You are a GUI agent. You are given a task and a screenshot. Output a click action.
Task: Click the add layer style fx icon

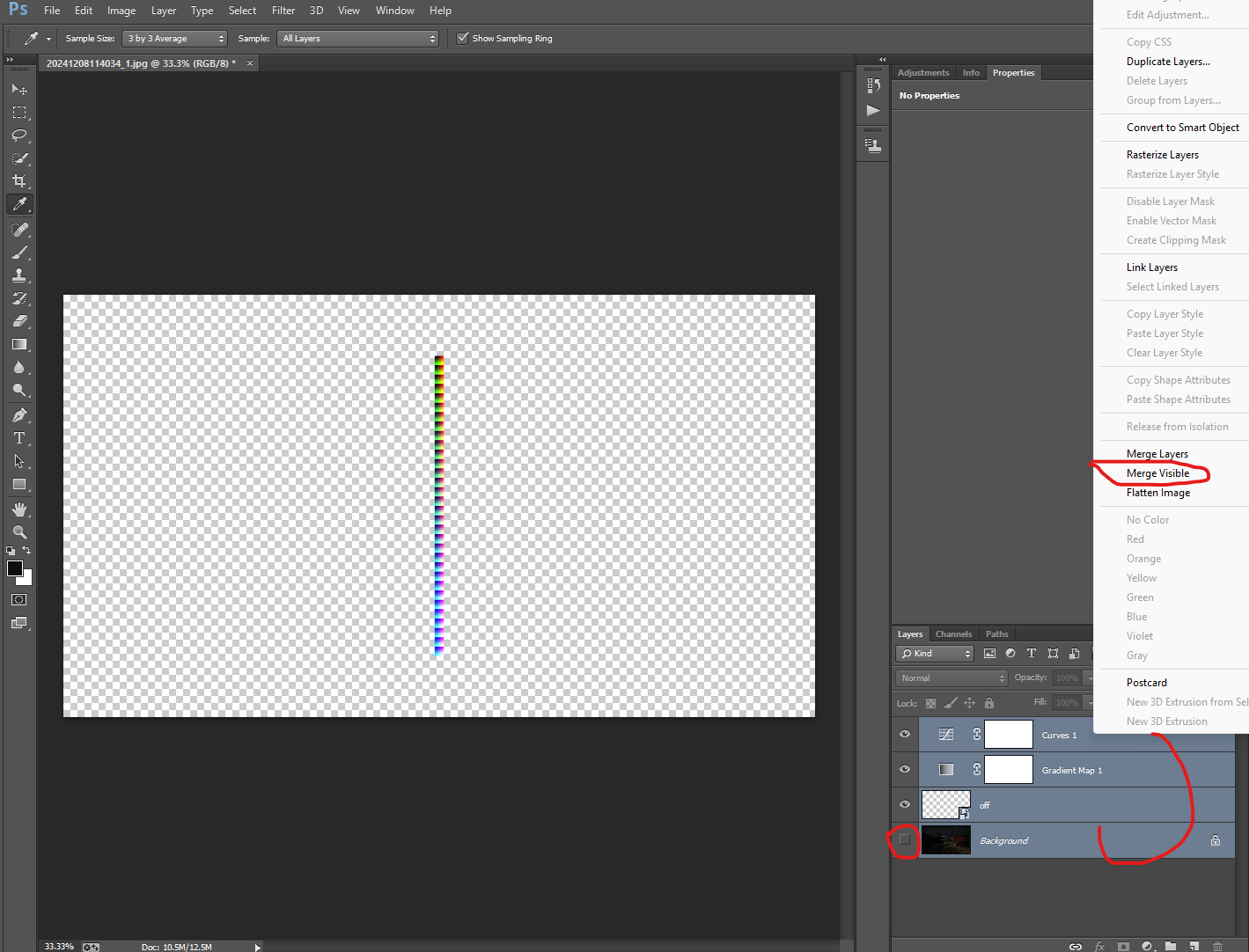click(1099, 946)
